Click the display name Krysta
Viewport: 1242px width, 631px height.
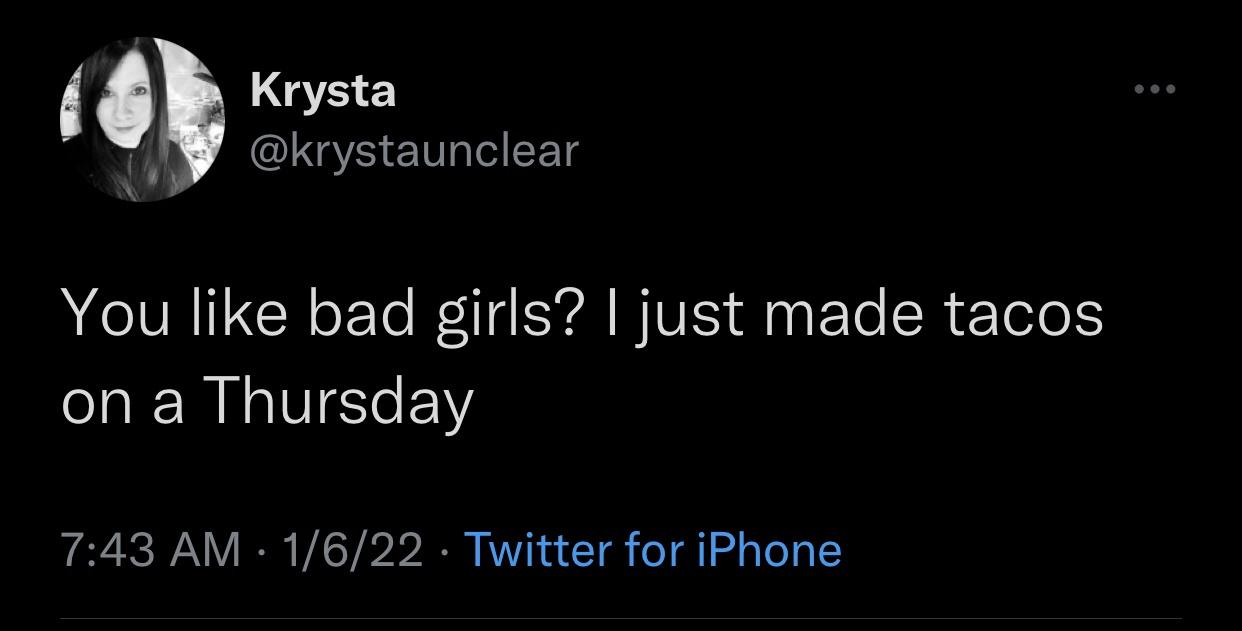(x=323, y=90)
